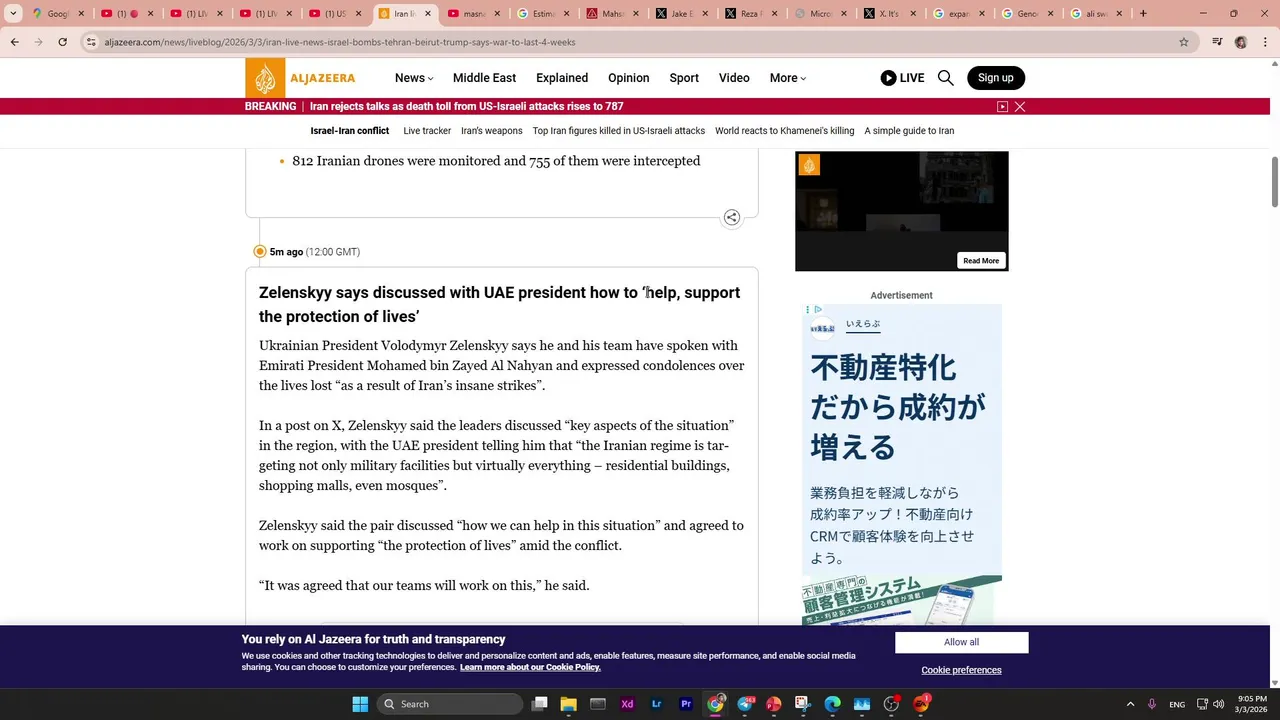Click the LIVE play icon button

coord(902,78)
